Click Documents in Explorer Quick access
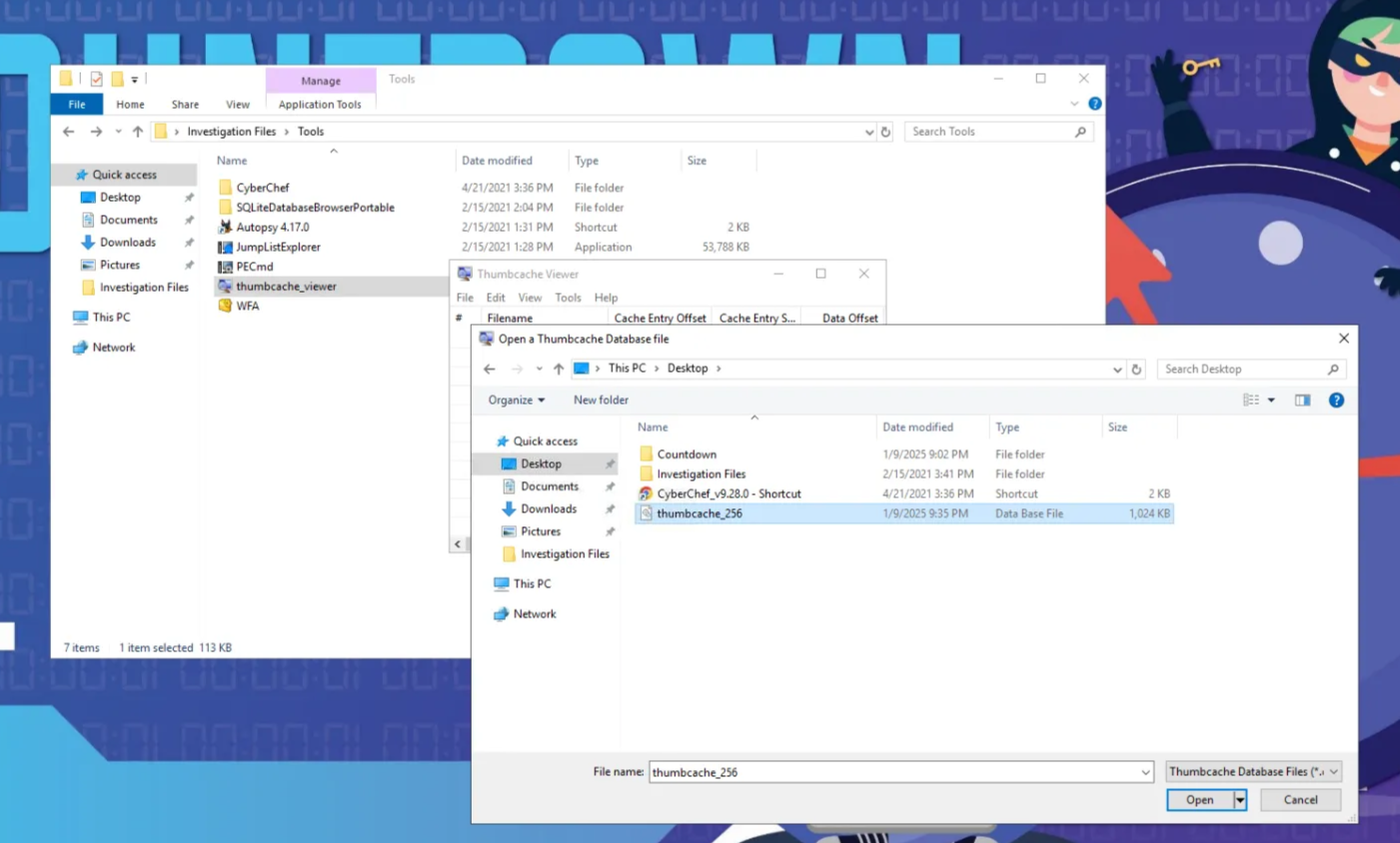Screen dimensions: 1400x843 pos(128,220)
